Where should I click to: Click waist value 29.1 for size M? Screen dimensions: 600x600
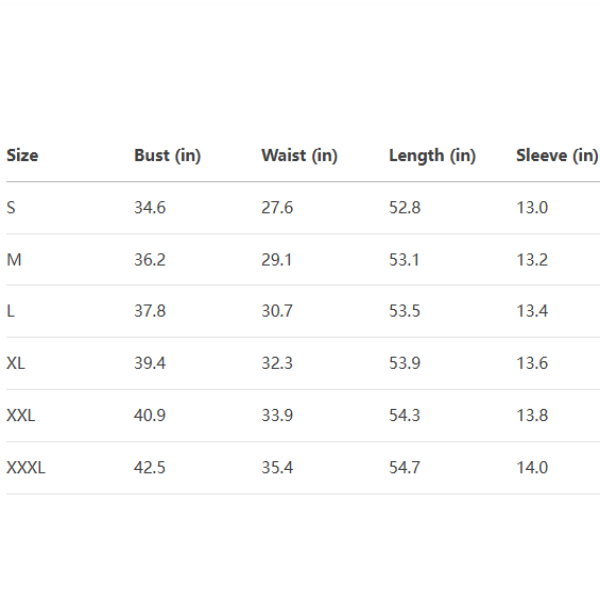[277, 260]
